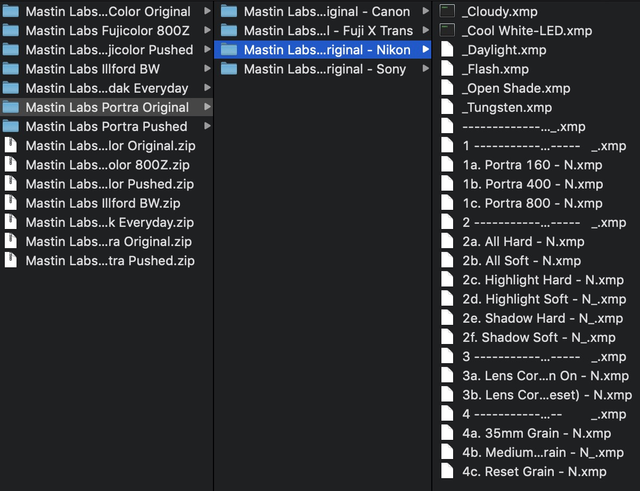
Task: Expand the Fujicolor 800Z folder arrow
Action: 207,31
